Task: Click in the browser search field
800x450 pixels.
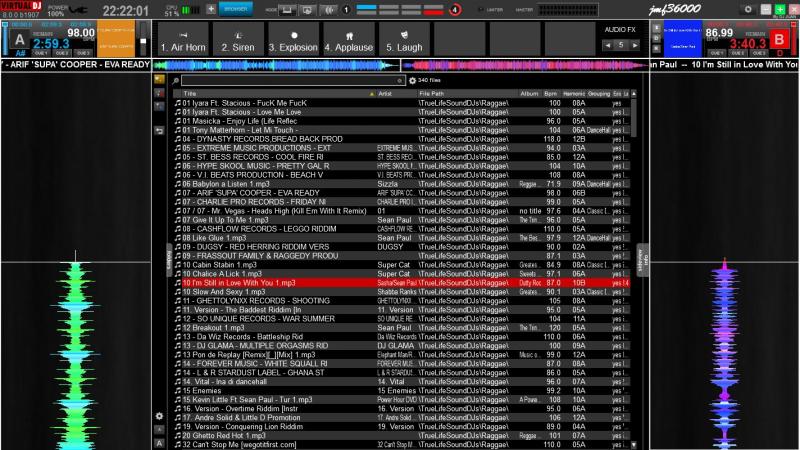Action: 290,79
